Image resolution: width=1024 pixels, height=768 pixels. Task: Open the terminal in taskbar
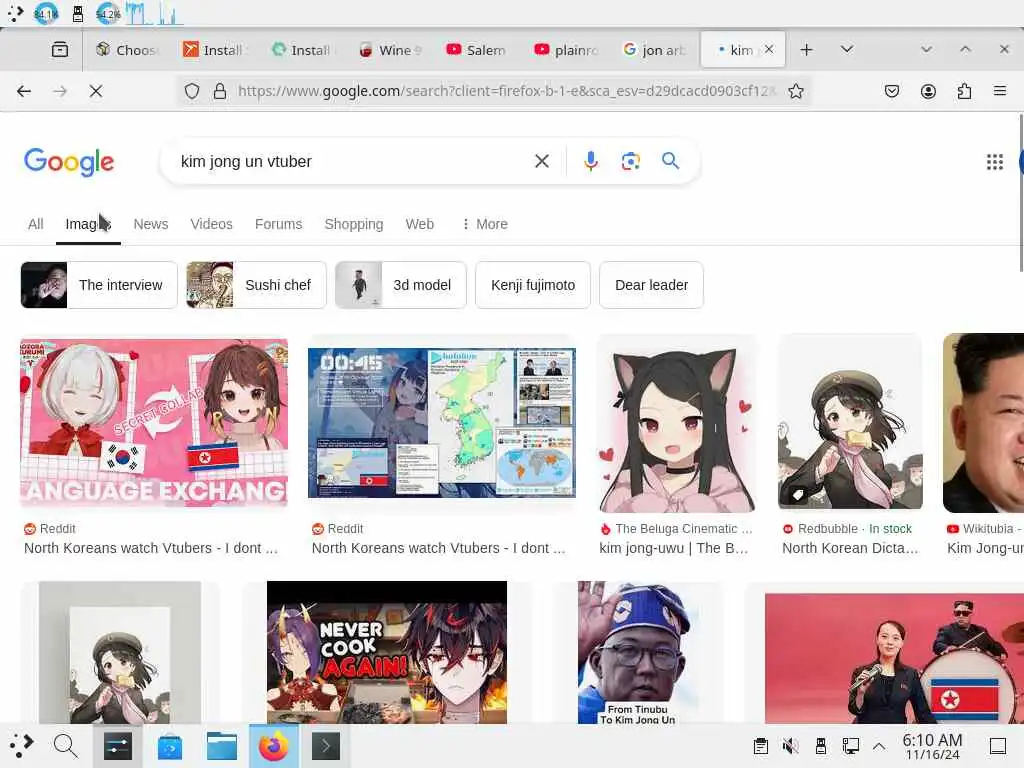[x=326, y=746]
